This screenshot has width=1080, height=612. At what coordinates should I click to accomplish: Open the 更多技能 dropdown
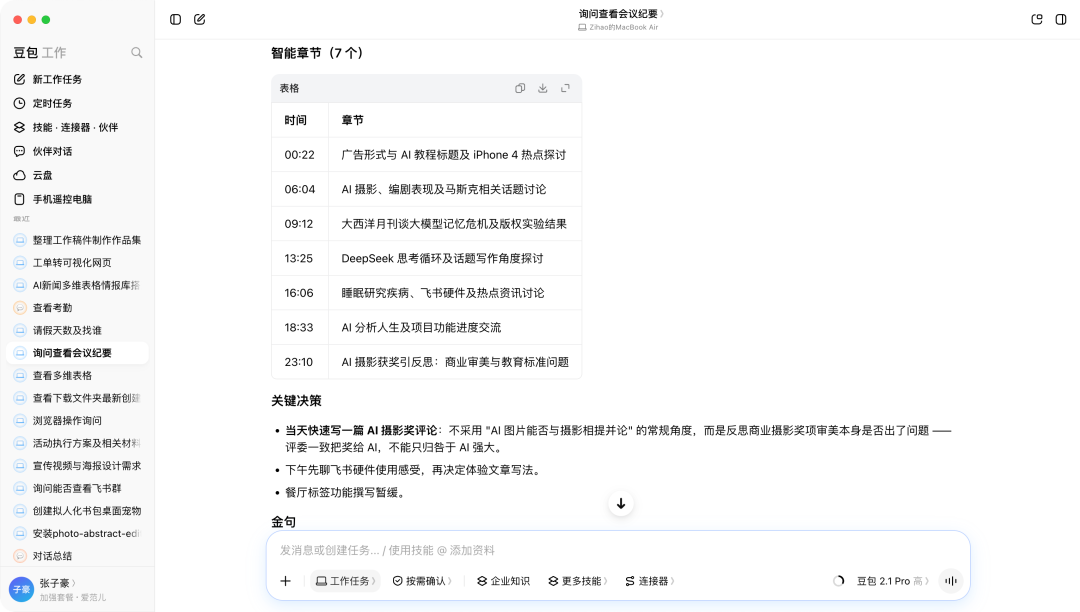coord(578,581)
